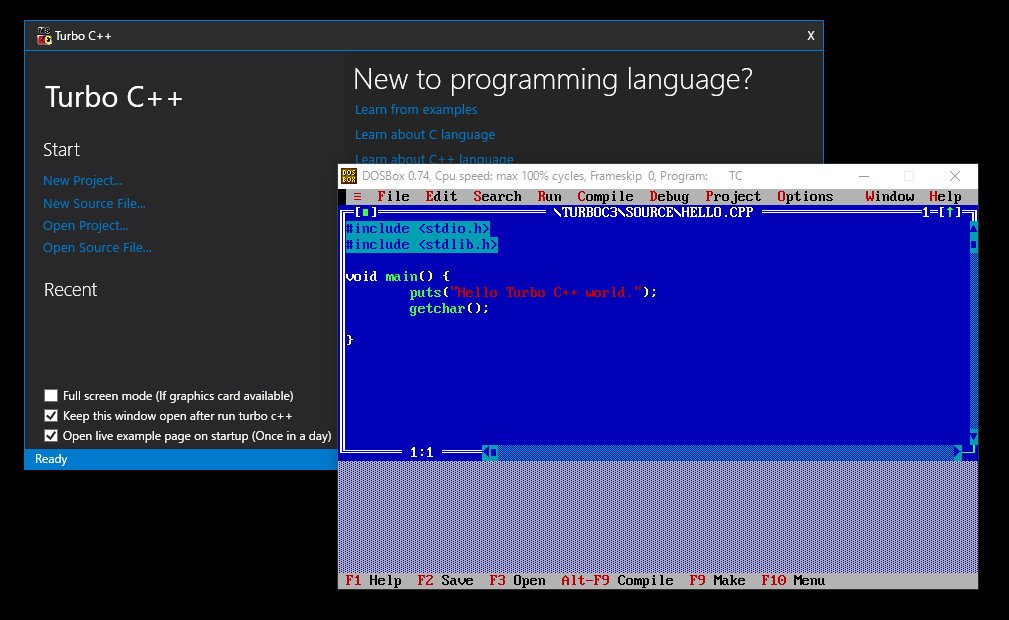
Task: Uncheck Keep this window open option
Action: click(51, 415)
